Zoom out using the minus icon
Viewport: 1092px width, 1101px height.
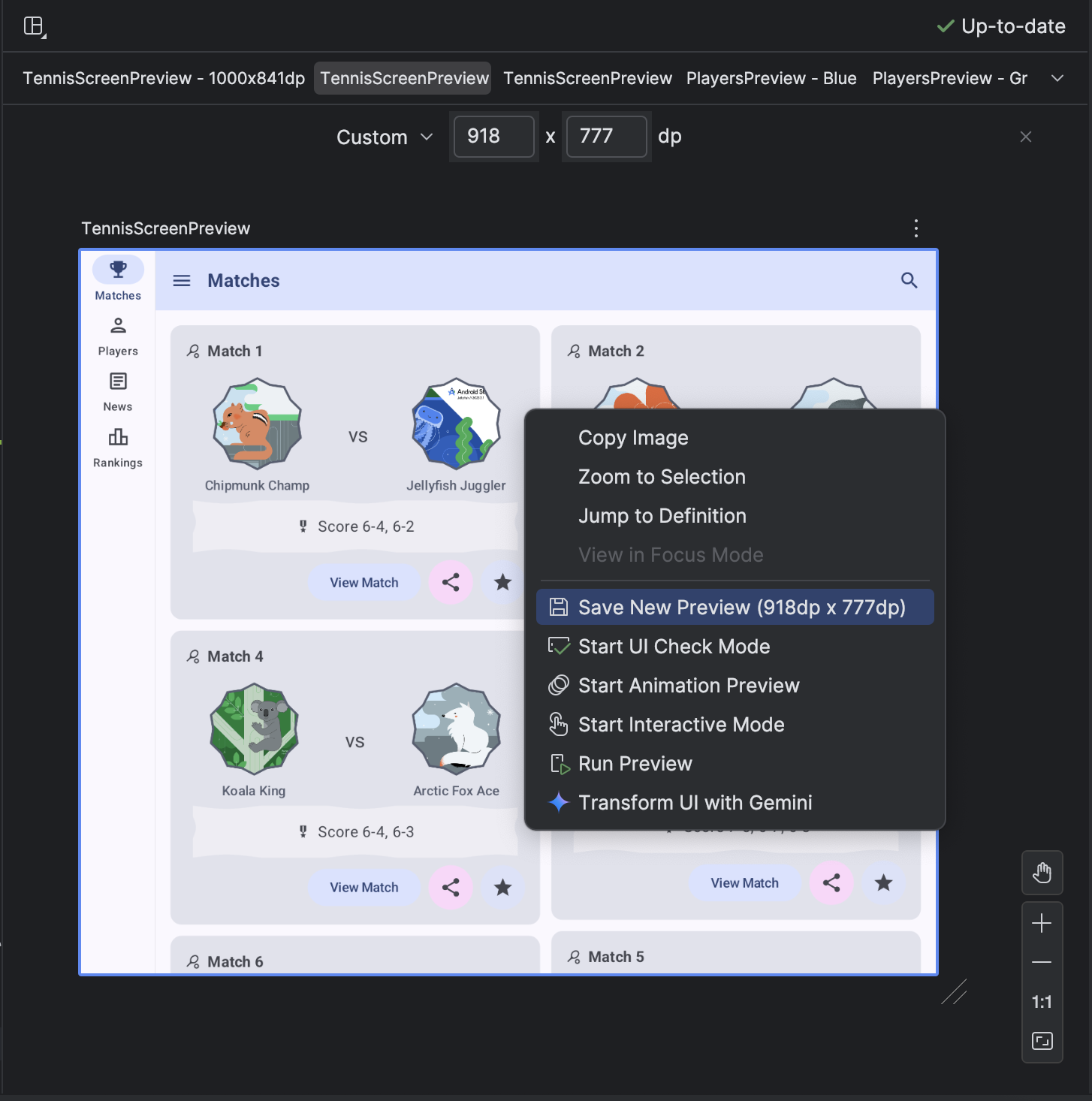click(x=1042, y=962)
